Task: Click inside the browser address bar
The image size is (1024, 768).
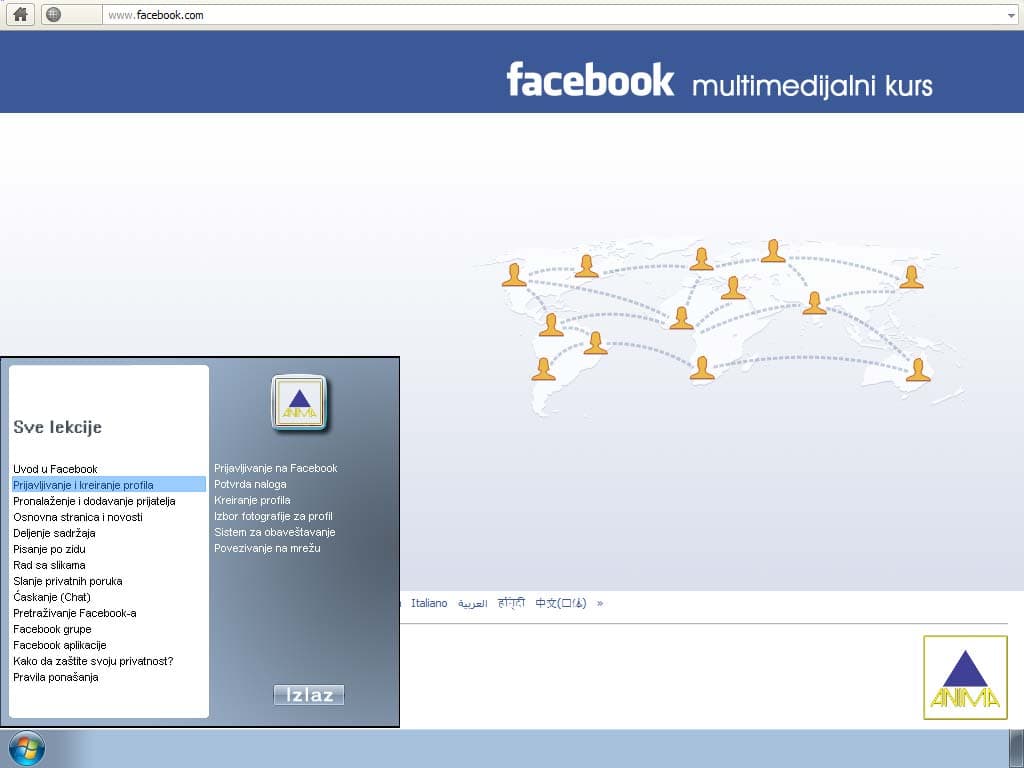Action: click(x=300, y=14)
